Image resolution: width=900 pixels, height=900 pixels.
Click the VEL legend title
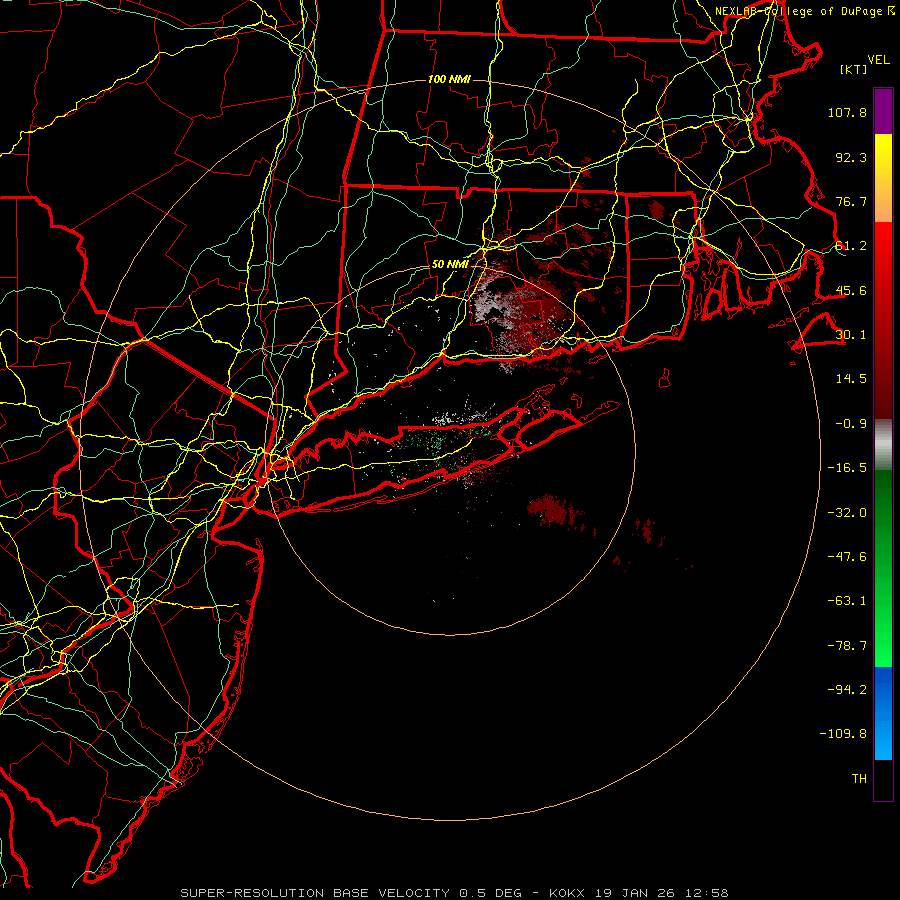878,60
